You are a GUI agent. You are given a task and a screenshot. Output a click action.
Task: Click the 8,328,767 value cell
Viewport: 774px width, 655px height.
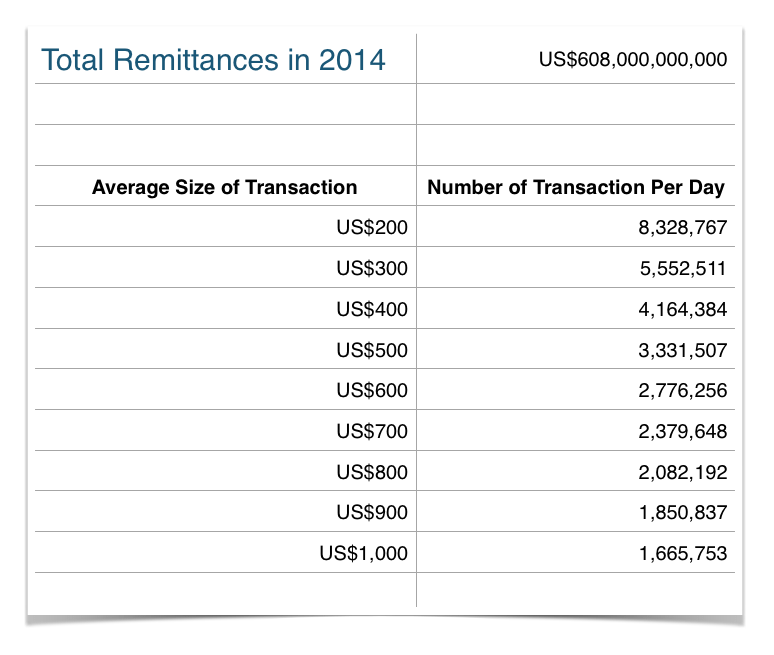pyautogui.click(x=684, y=228)
